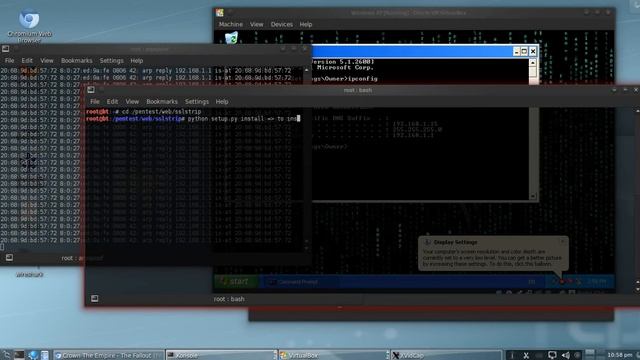The image size is (640, 360).
Task: Click the round tray icon after the volume icon
Action: (x=577, y=356)
